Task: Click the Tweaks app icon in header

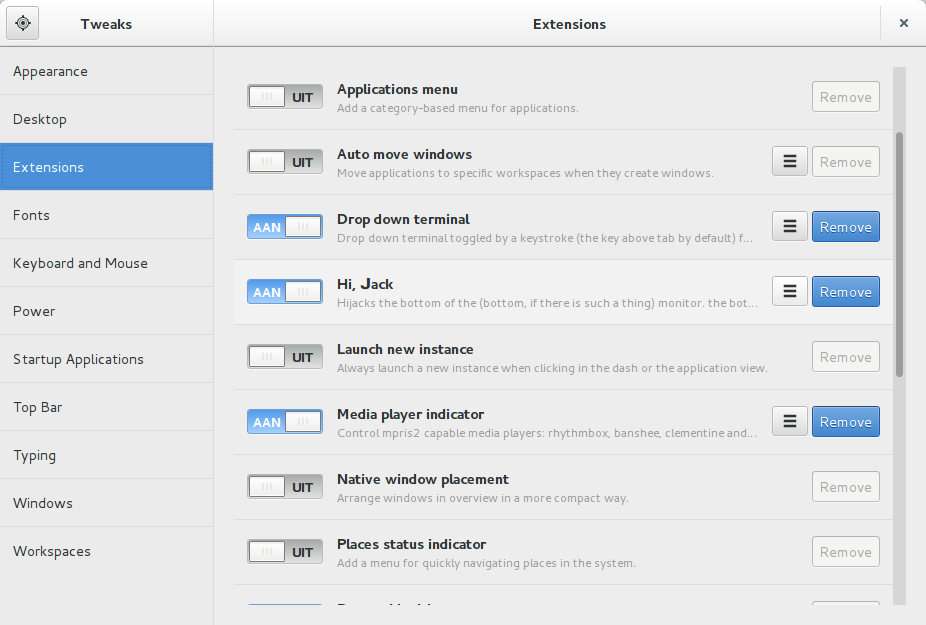Action: coord(23,23)
